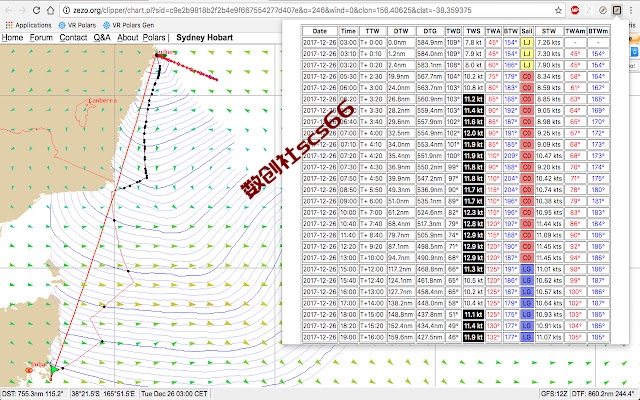Click the GFS:12Z status bar entry

point(553,393)
